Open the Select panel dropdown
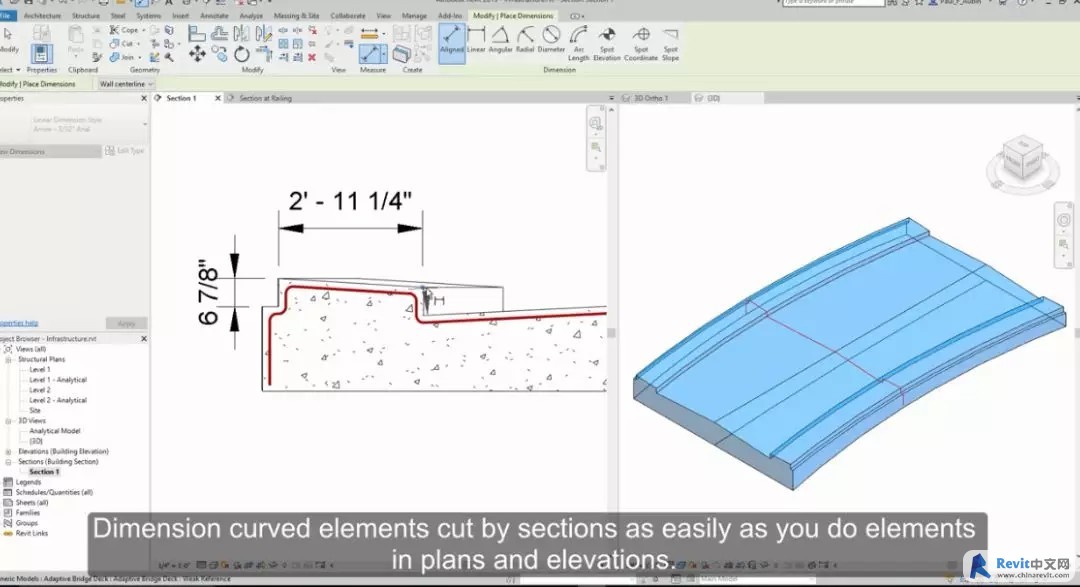 point(11,70)
